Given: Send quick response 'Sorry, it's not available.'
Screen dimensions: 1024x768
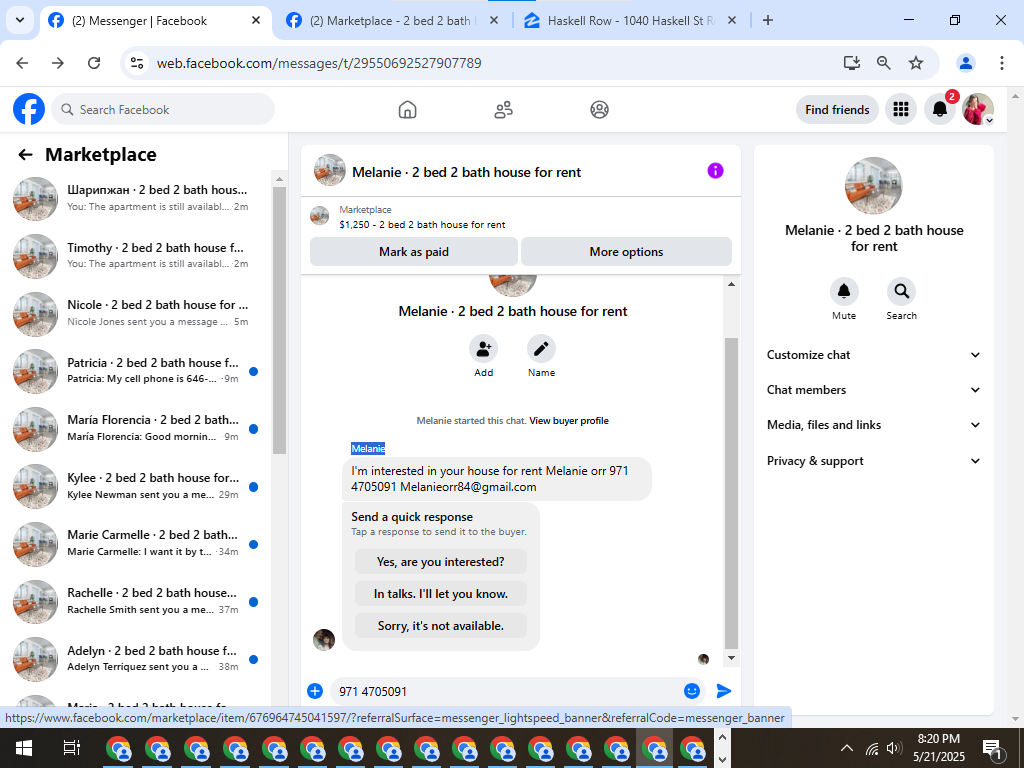Looking at the screenshot, I should 441,626.
